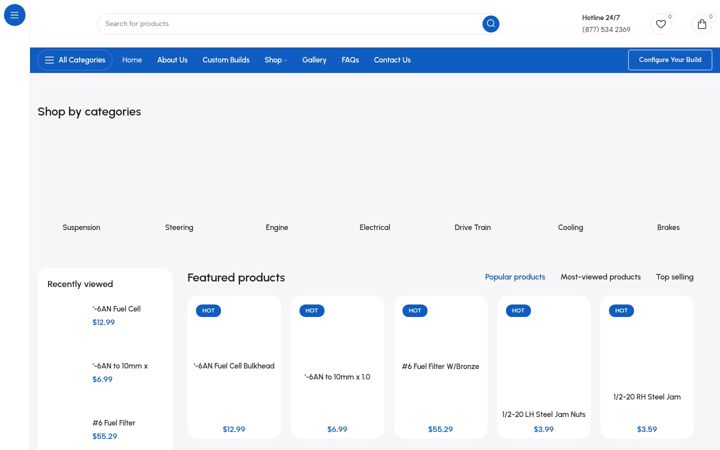Click HOT badge on Fuel Cell Bulkhead card
Viewport: 720px width, 450px height.
208,310
